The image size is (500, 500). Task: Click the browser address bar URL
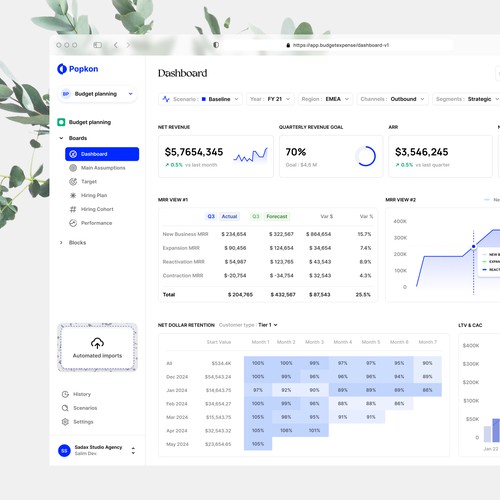(341, 45)
